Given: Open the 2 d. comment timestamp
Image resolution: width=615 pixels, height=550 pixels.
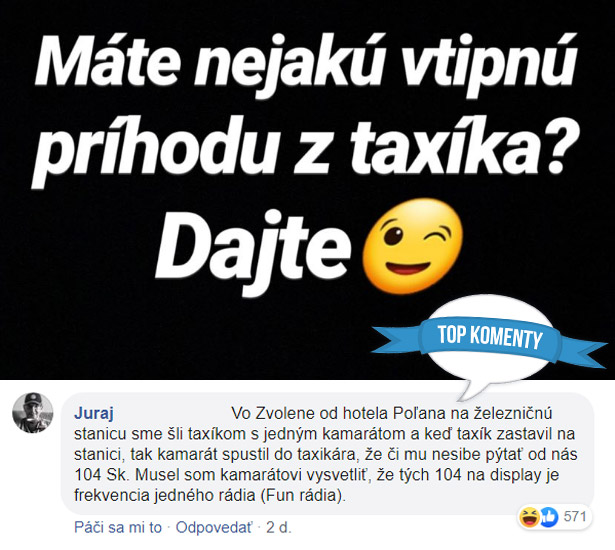Looking at the screenshot, I should click(279, 527).
